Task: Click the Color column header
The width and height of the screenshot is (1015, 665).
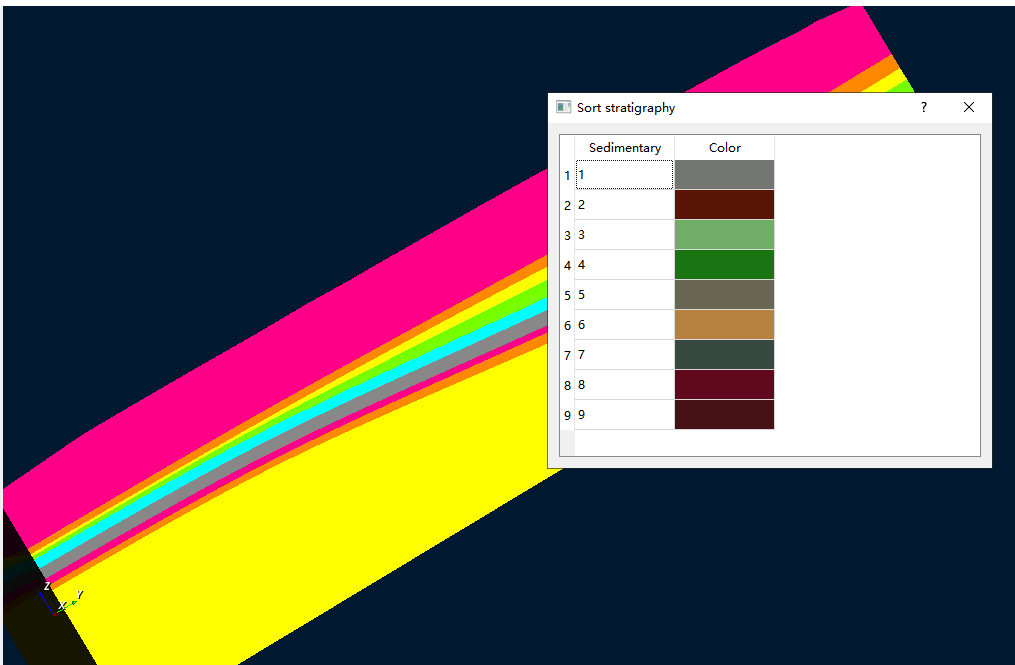Action: point(724,147)
